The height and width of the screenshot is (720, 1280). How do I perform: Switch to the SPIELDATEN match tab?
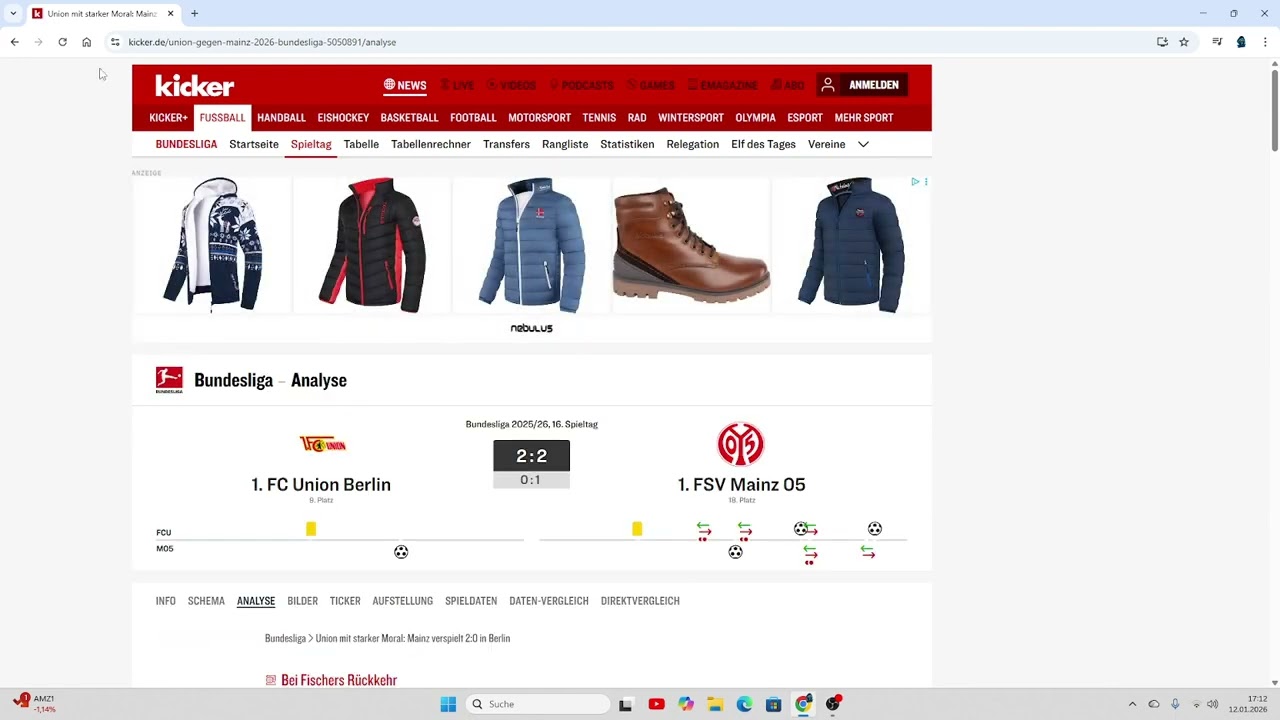tap(471, 601)
